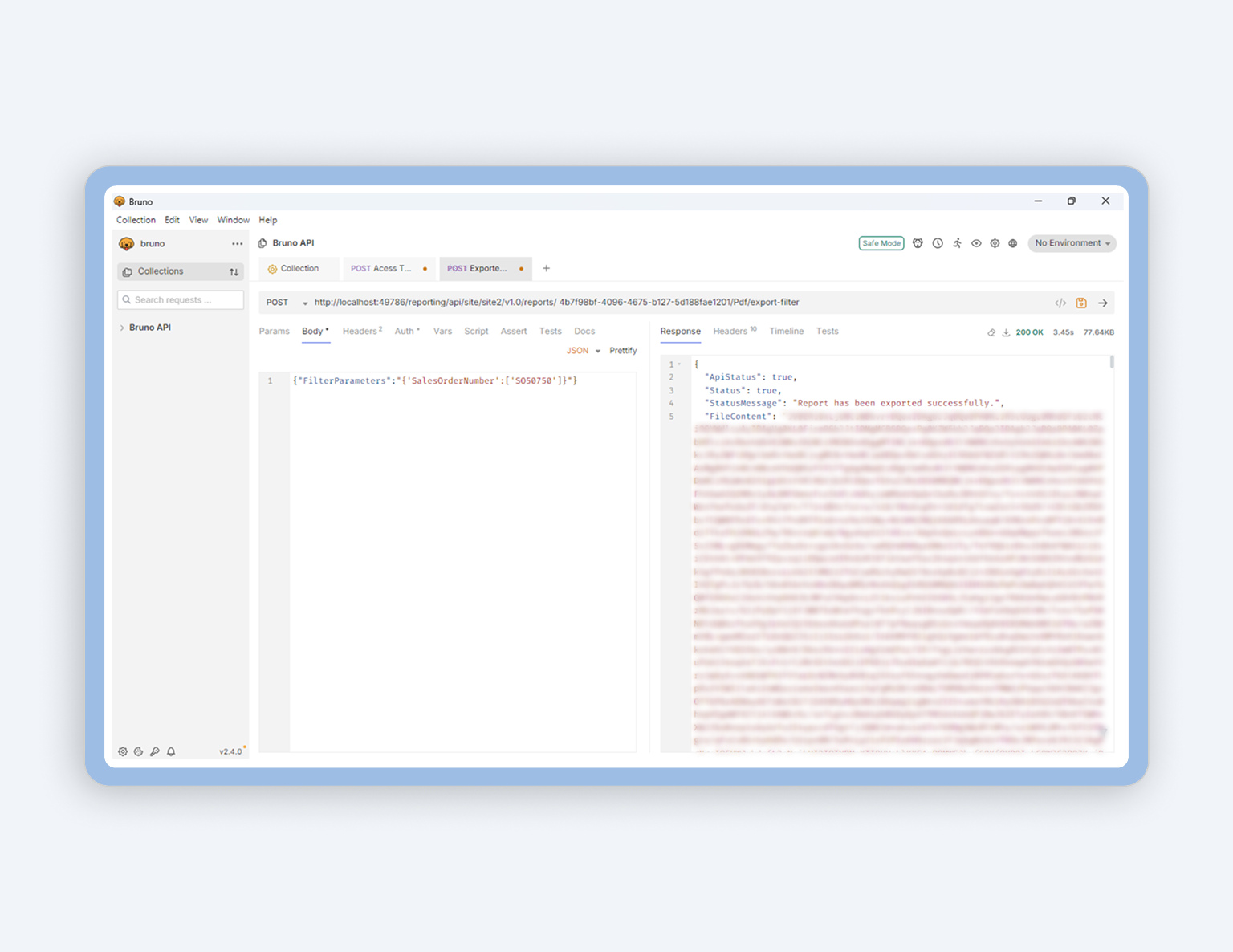Open the Script request tab
The width and height of the screenshot is (1233, 952).
pyautogui.click(x=476, y=332)
